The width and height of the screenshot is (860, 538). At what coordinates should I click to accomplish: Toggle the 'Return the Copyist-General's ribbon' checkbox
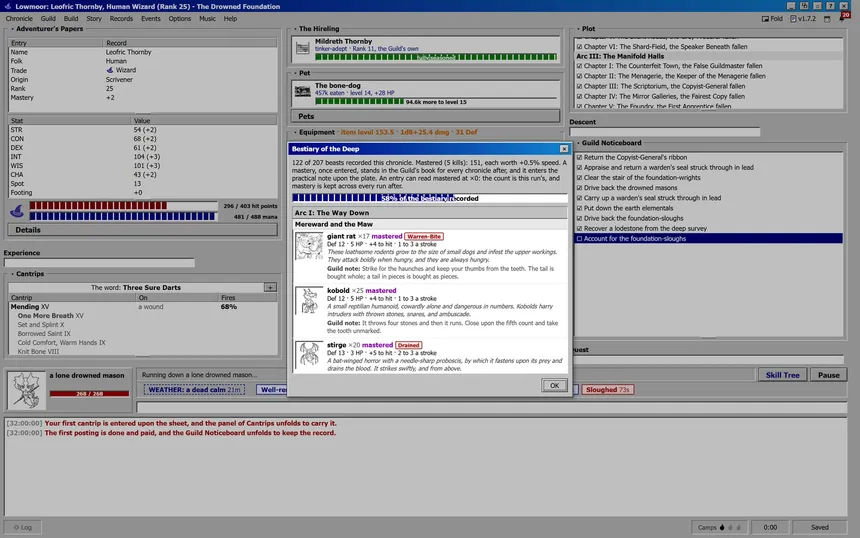coord(579,157)
